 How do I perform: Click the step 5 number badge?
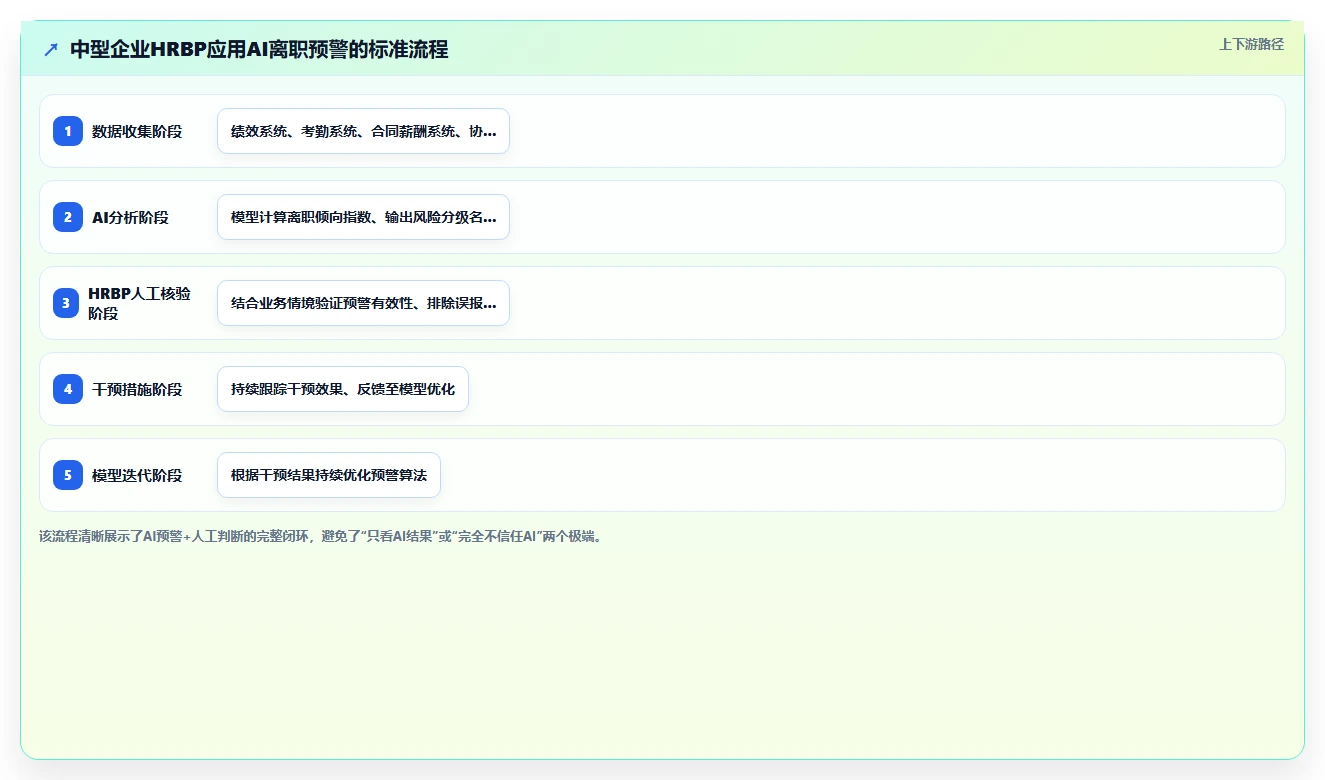point(68,475)
